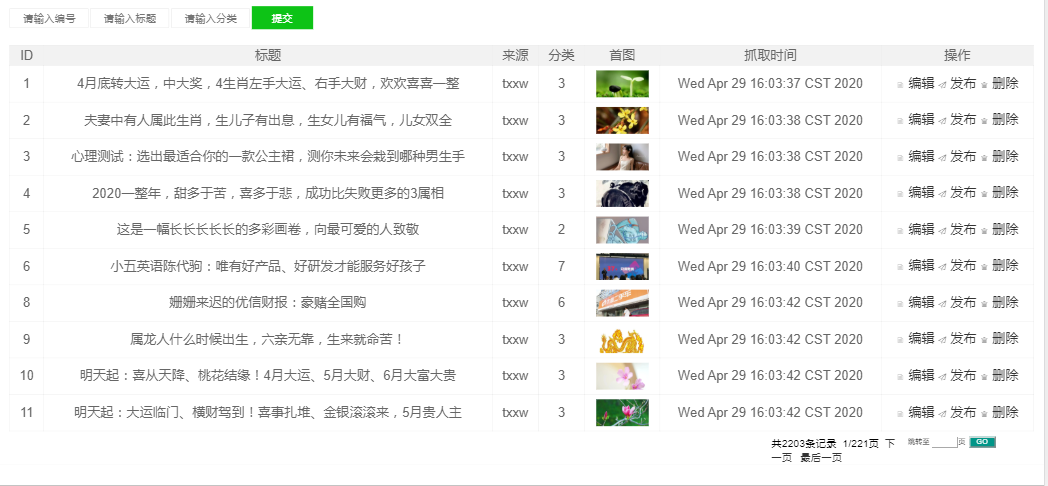Click the edit icon in row ID 9
1048x486 pixels.
click(900, 340)
